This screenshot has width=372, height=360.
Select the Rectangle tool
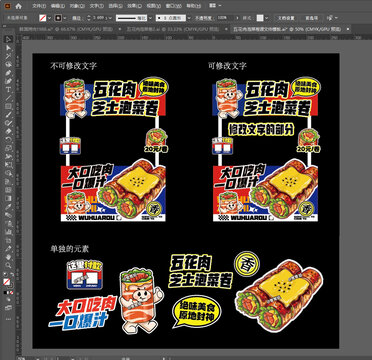pos(8,106)
